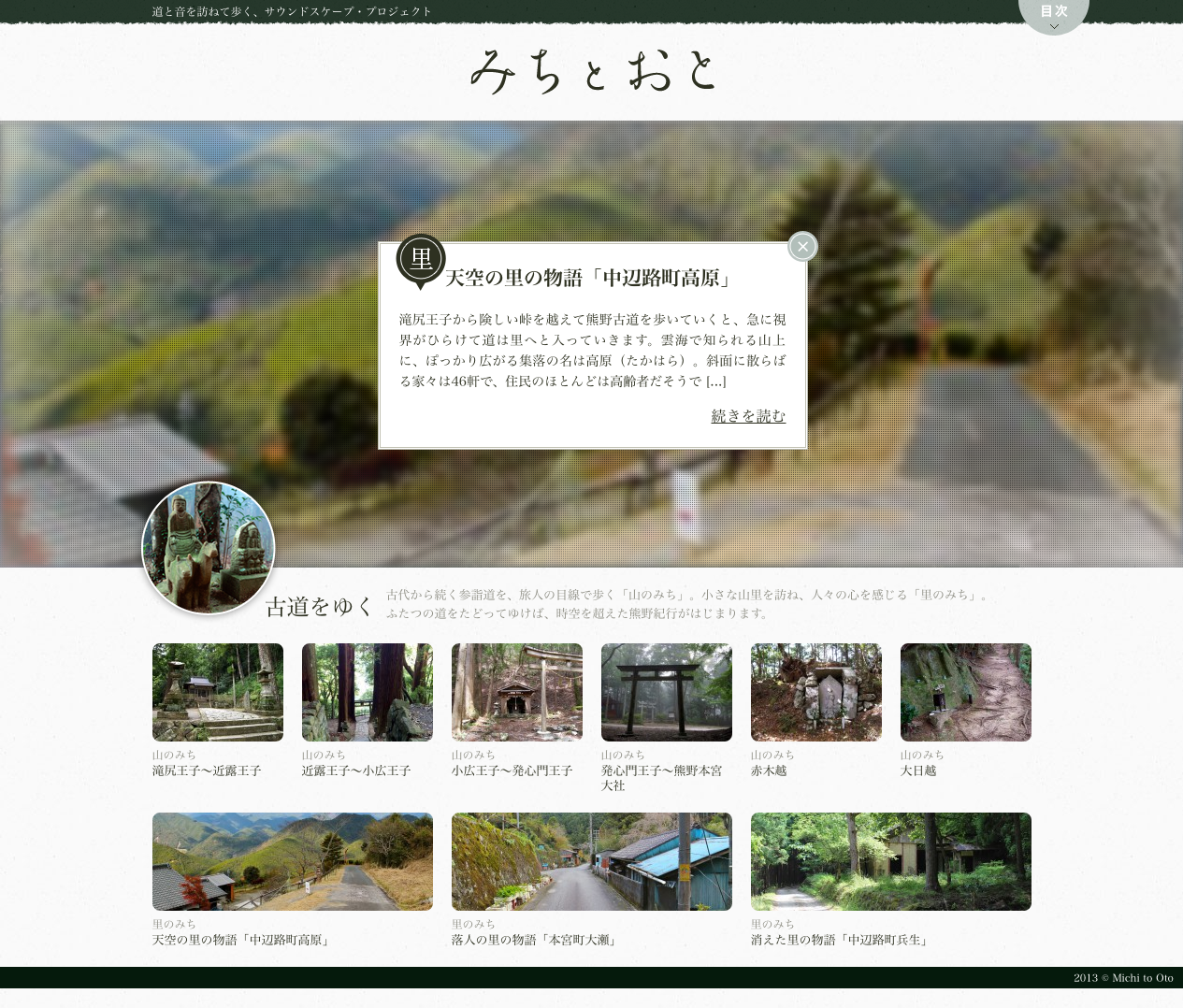Open the 消えた里の物語 thumbnail
Viewport: 1183px width, 1008px height.
891,861
